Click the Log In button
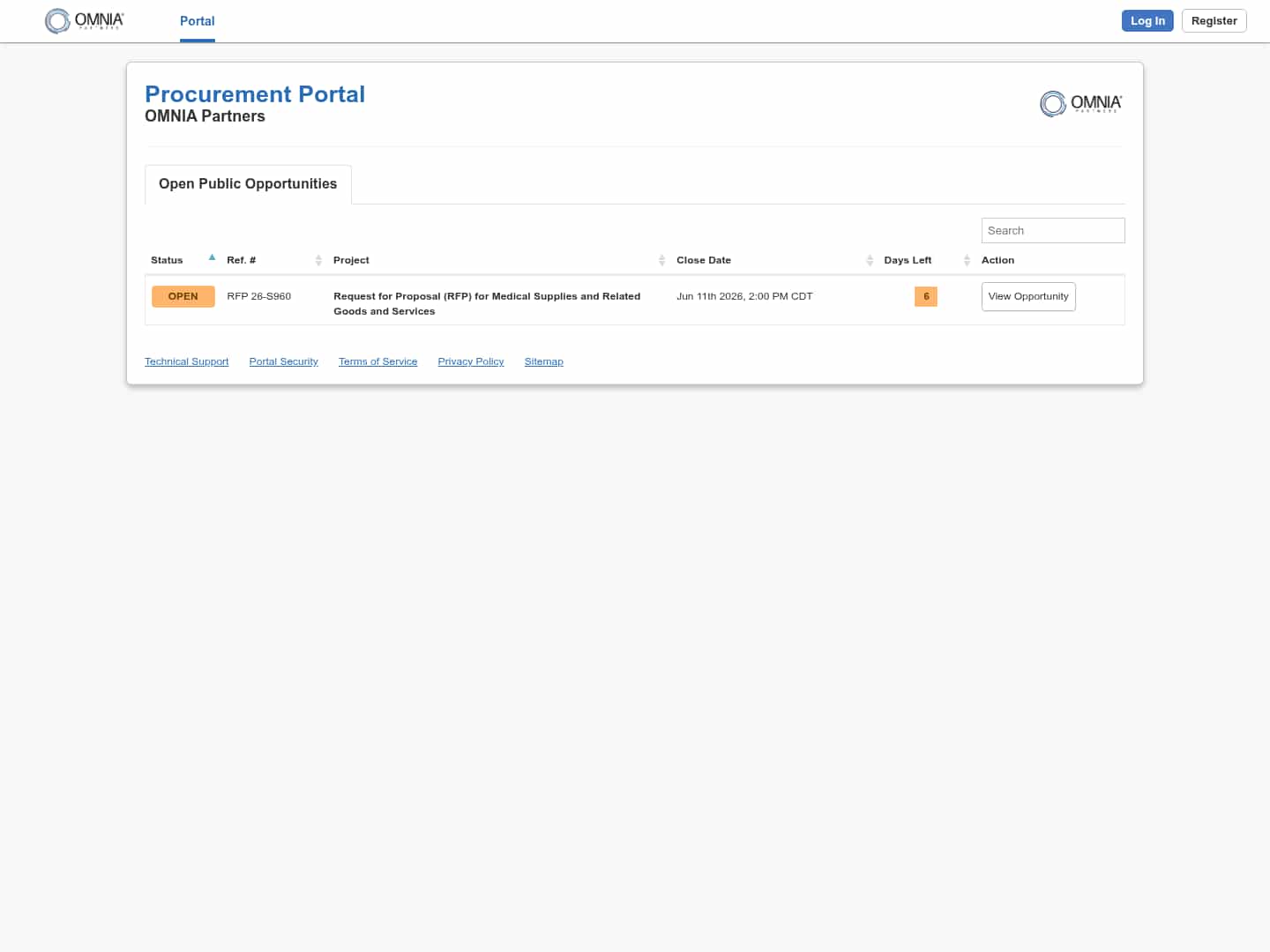 (x=1147, y=21)
